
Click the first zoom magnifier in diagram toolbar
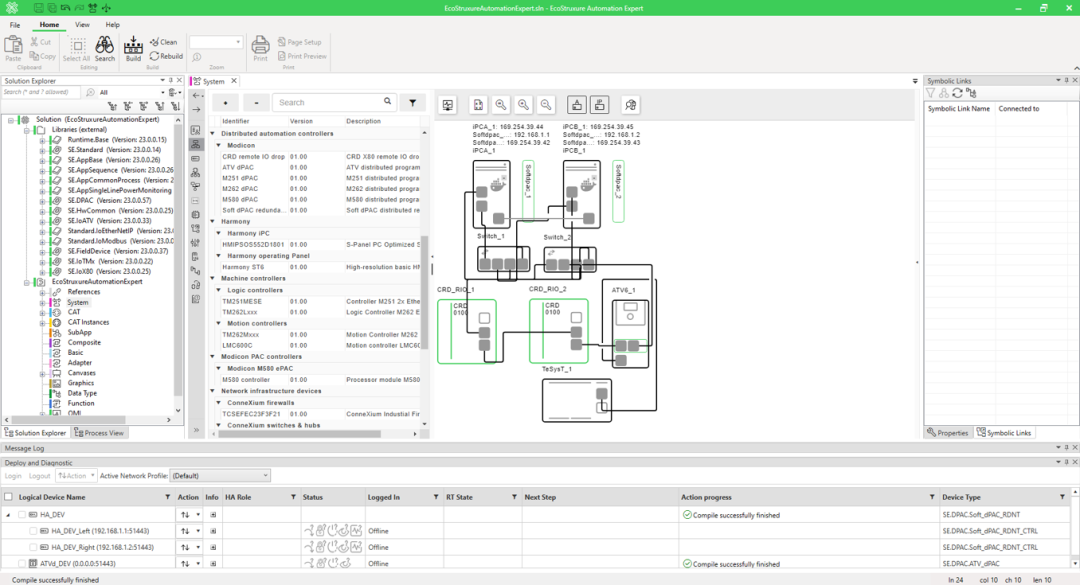(x=501, y=105)
